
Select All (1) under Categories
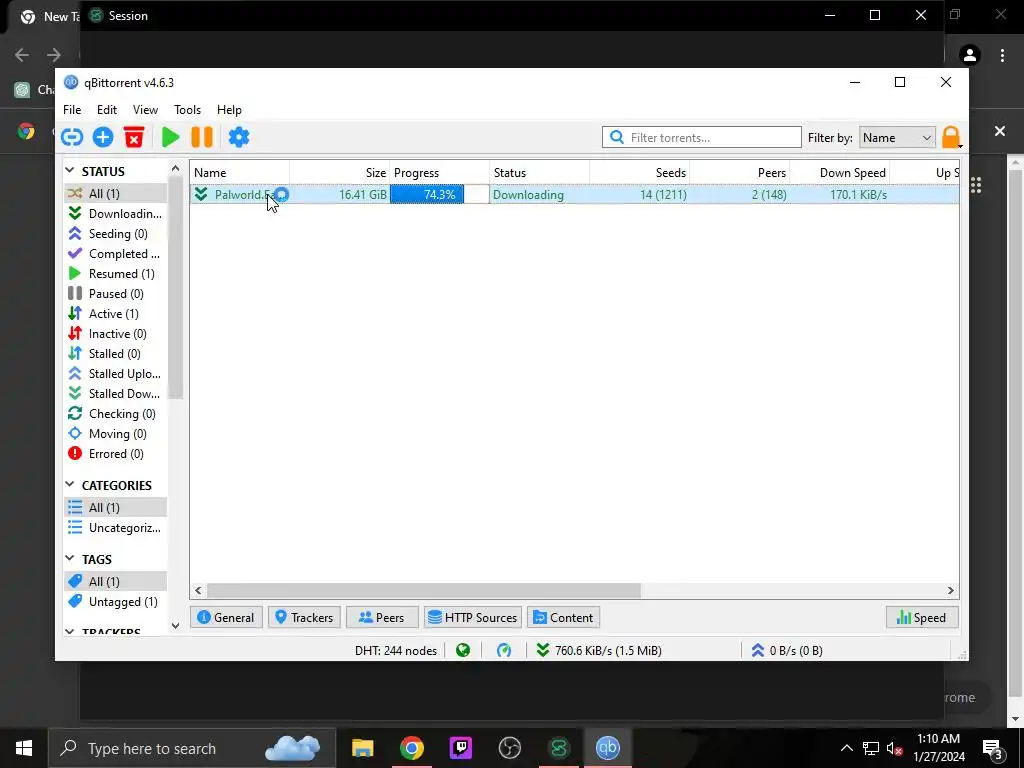tap(115, 507)
